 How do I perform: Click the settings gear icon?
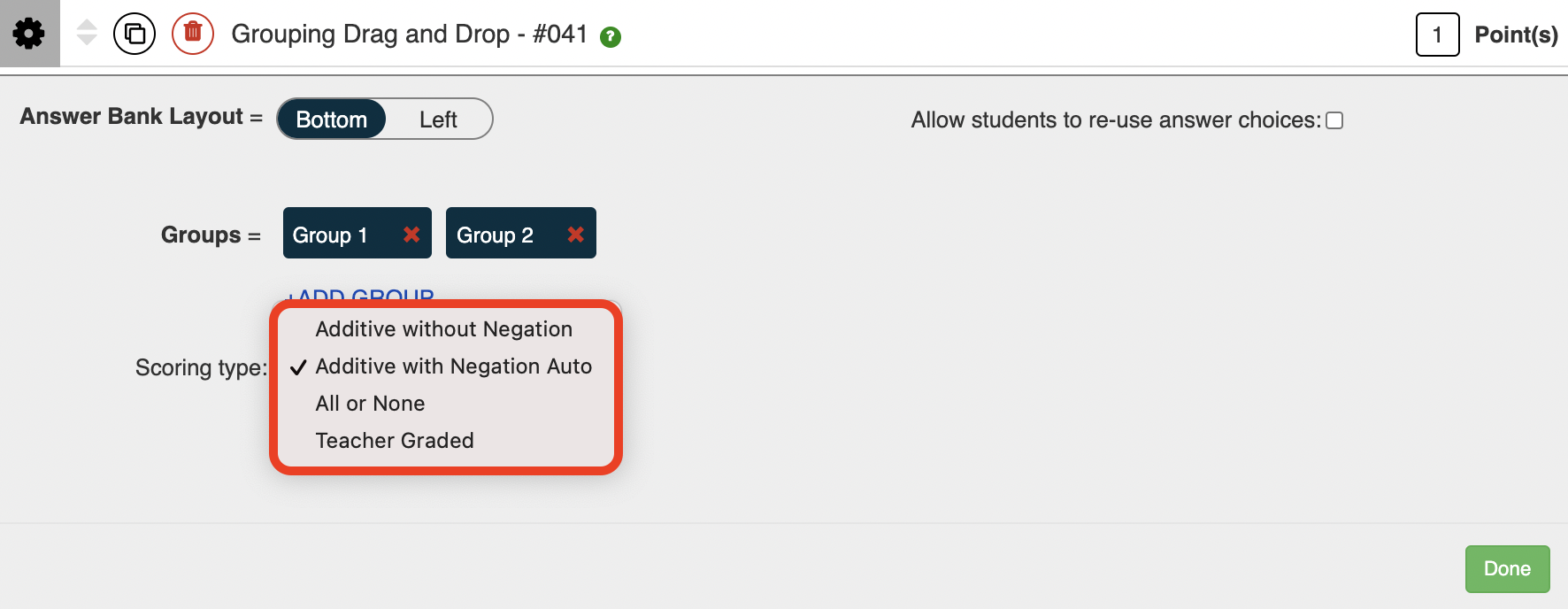tap(29, 34)
